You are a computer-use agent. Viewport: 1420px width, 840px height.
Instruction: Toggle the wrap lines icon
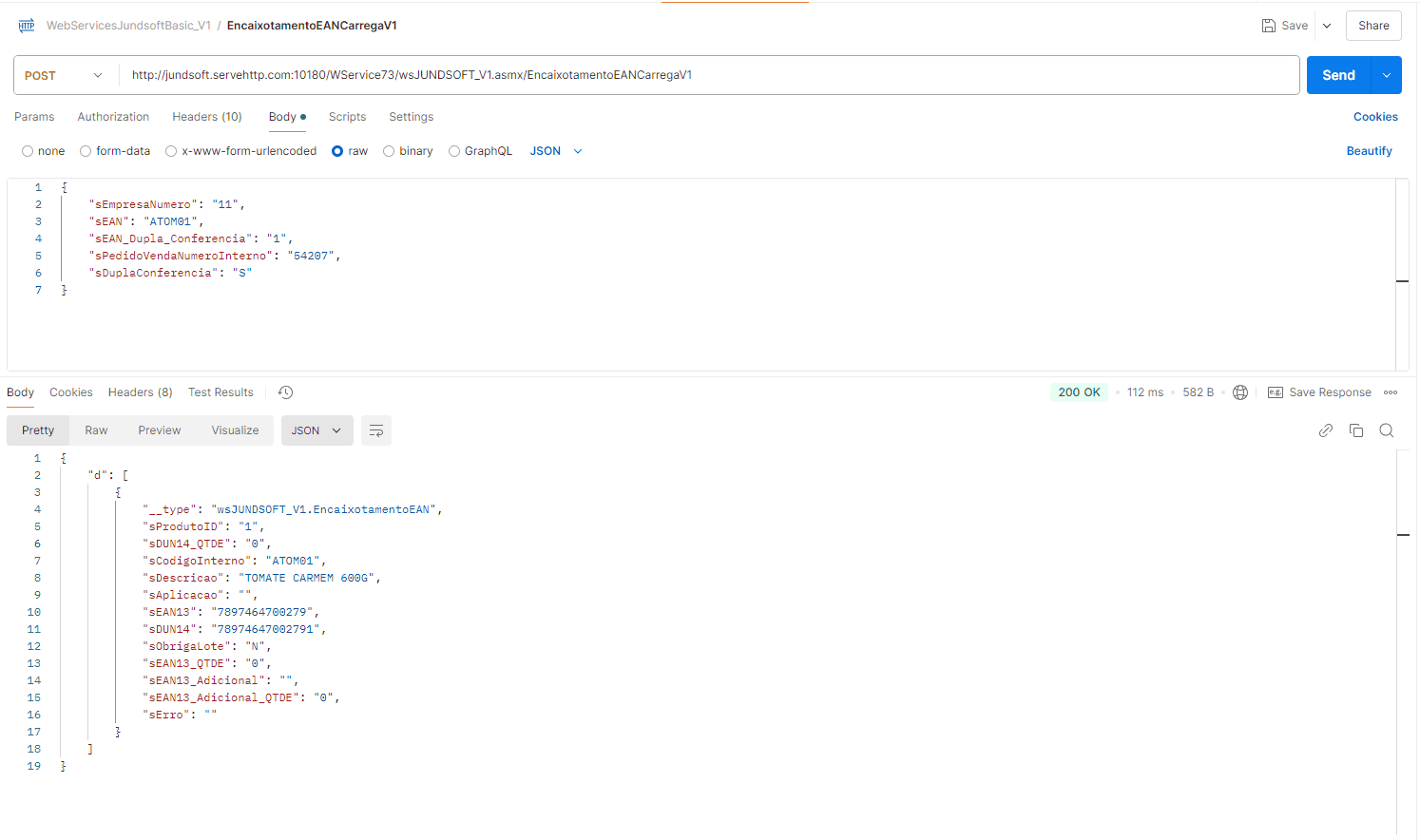376,430
